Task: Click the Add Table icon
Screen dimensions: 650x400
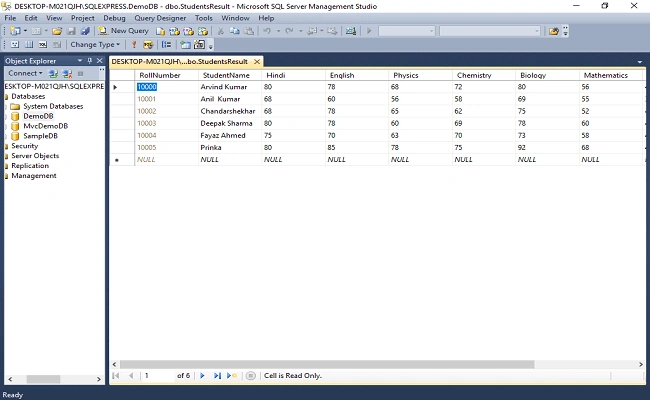Action: click(185, 44)
